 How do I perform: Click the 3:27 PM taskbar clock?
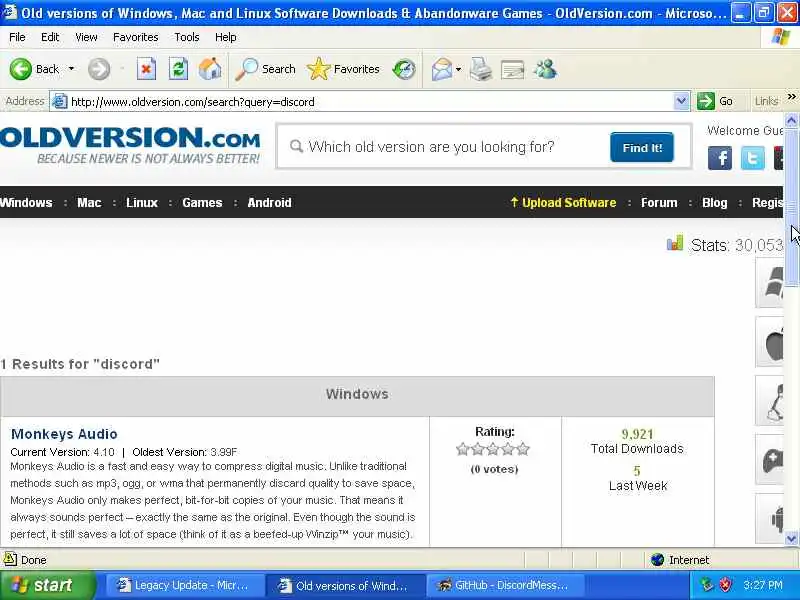click(x=763, y=585)
